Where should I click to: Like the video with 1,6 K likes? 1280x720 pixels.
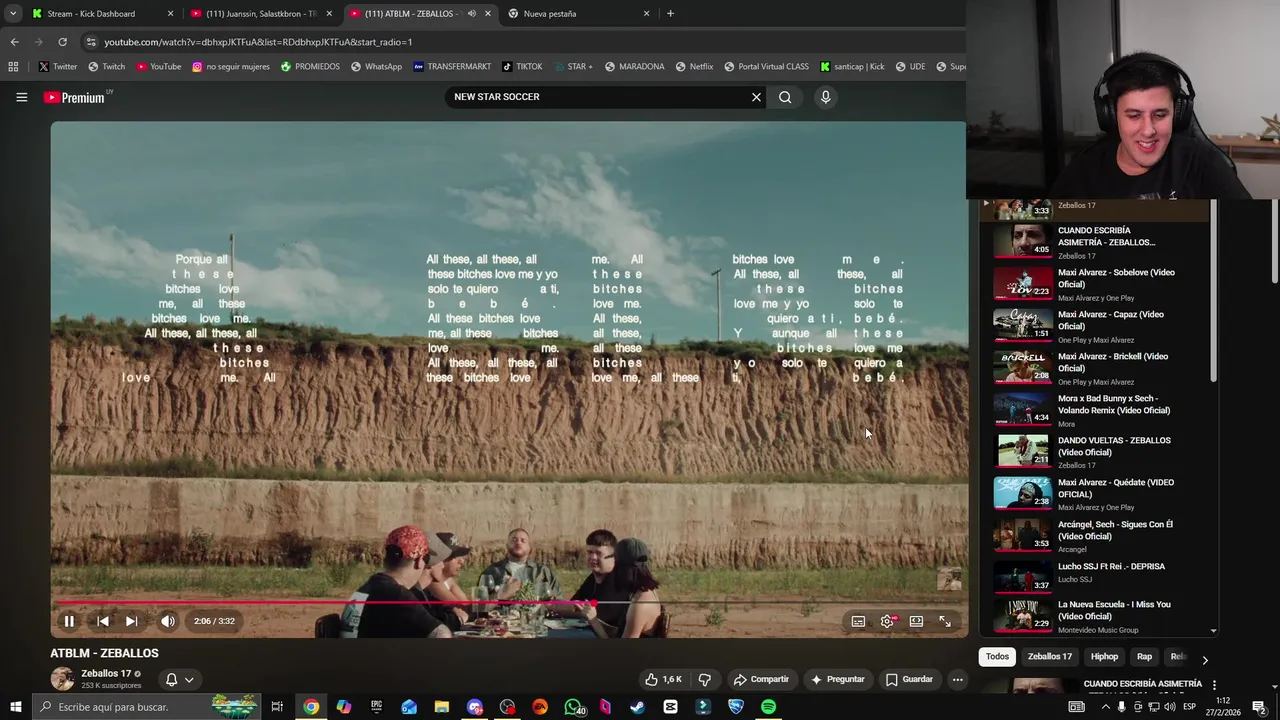[x=663, y=679]
